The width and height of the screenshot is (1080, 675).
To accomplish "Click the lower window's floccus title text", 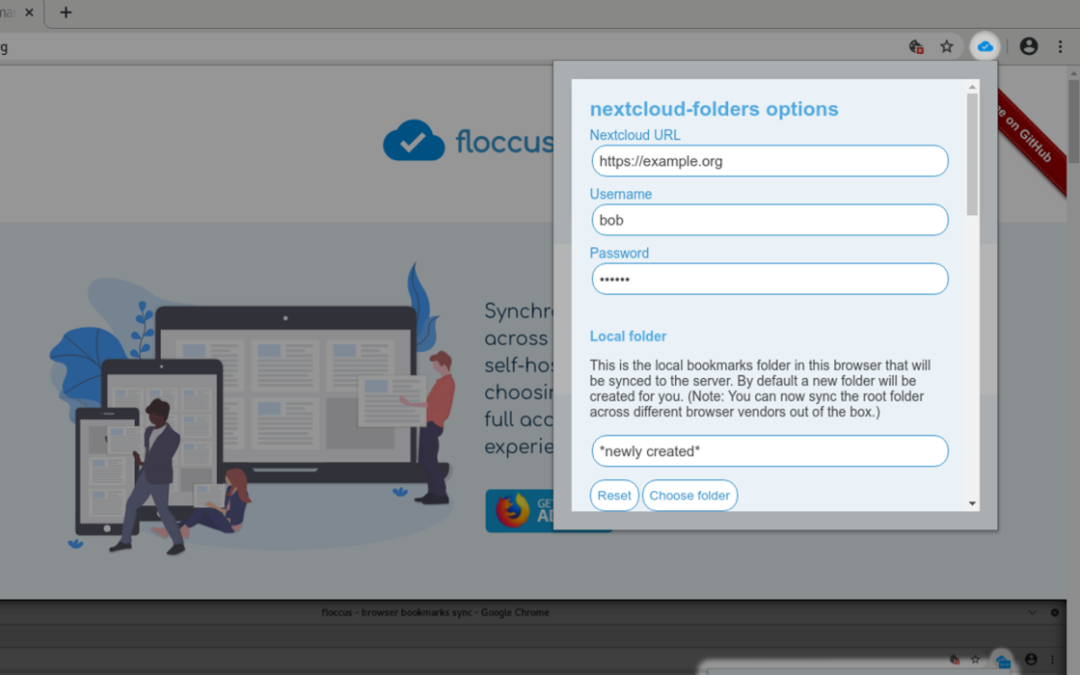I will [x=435, y=612].
